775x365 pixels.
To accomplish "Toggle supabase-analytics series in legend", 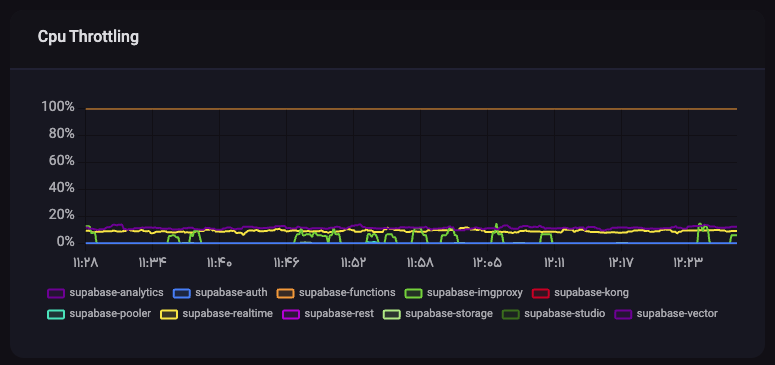I will (105, 293).
